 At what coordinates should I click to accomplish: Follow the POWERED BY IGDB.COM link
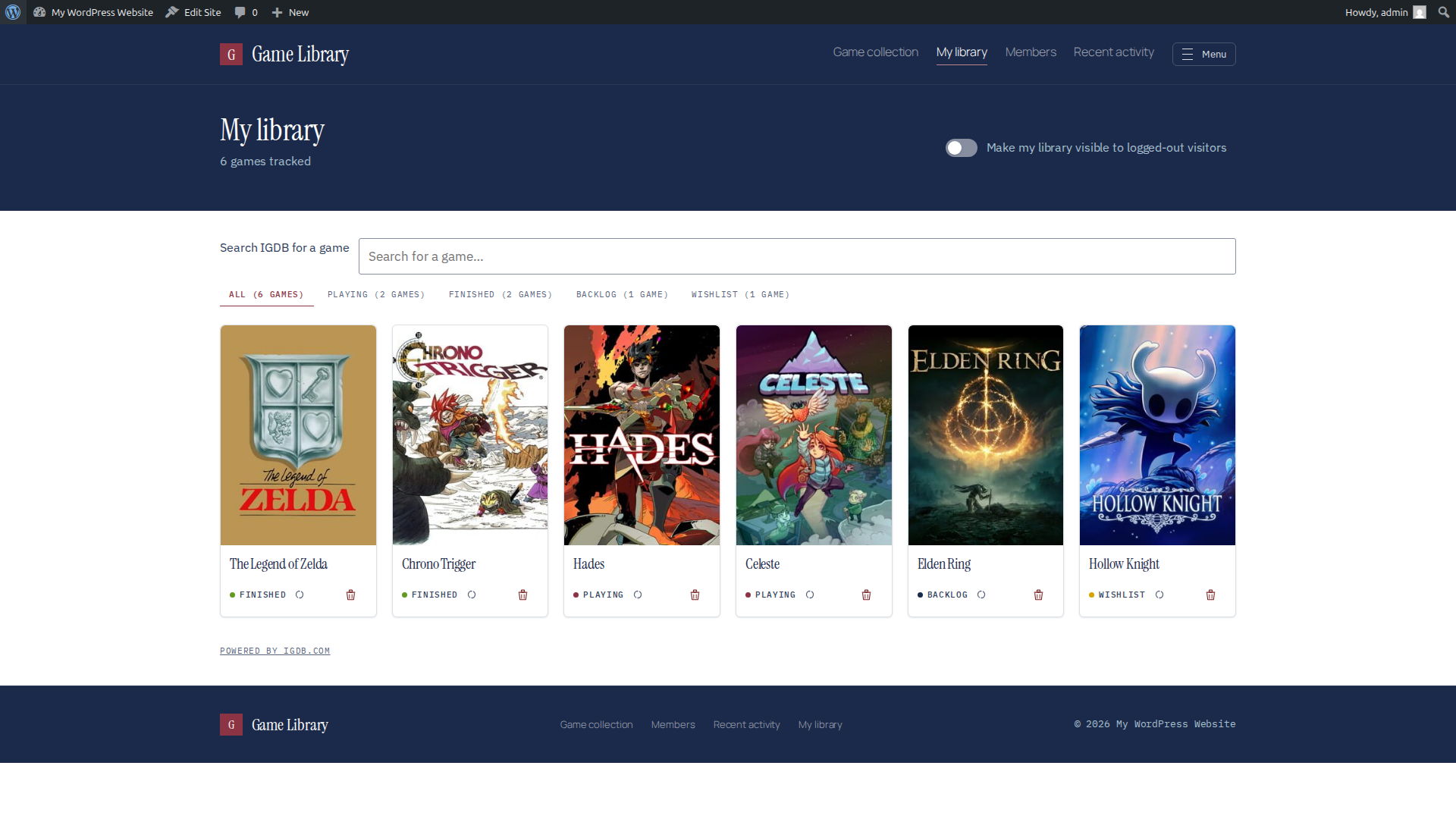coord(275,651)
